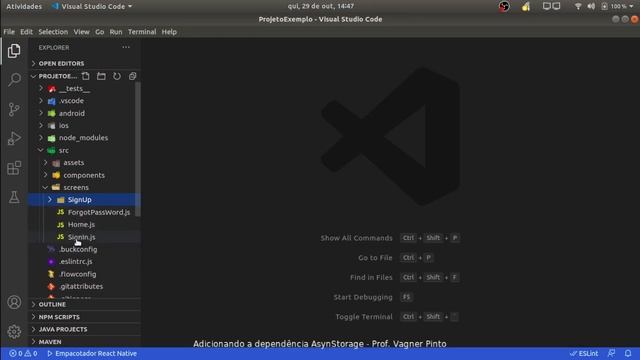640x360 pixels.
Task: Open the Help menu
Action: pyautogui.click(x=169, y=32)
